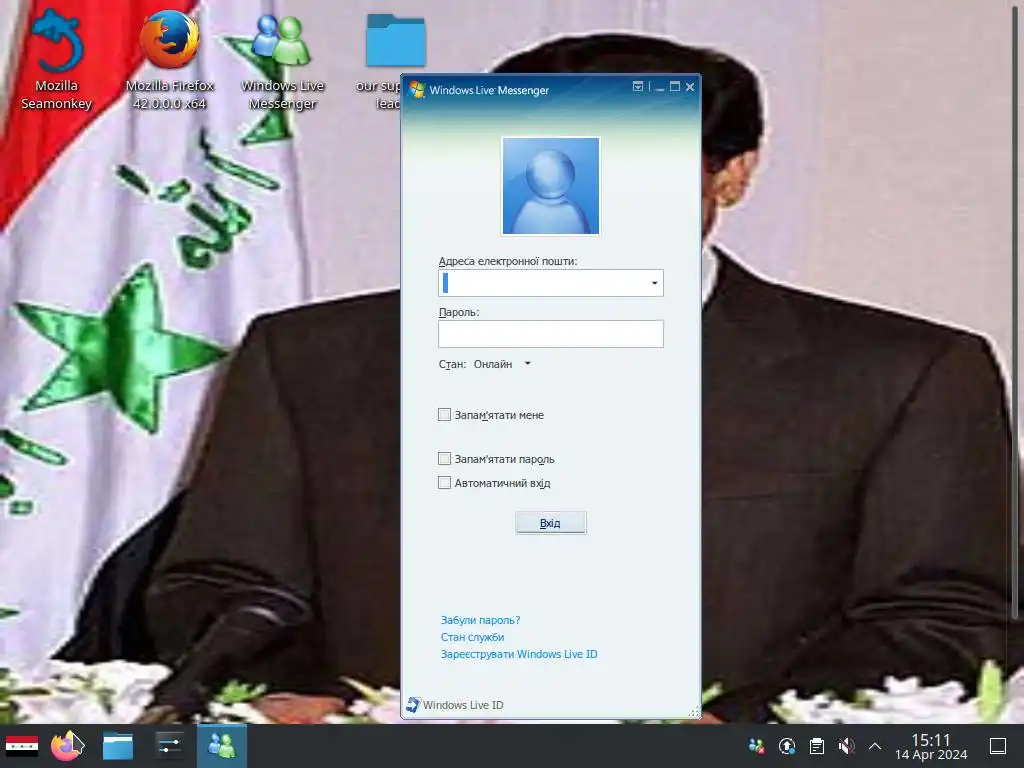
Task: Open the Mozilla Firefox 42 desktop icon
Action: (x=170, y=59)
